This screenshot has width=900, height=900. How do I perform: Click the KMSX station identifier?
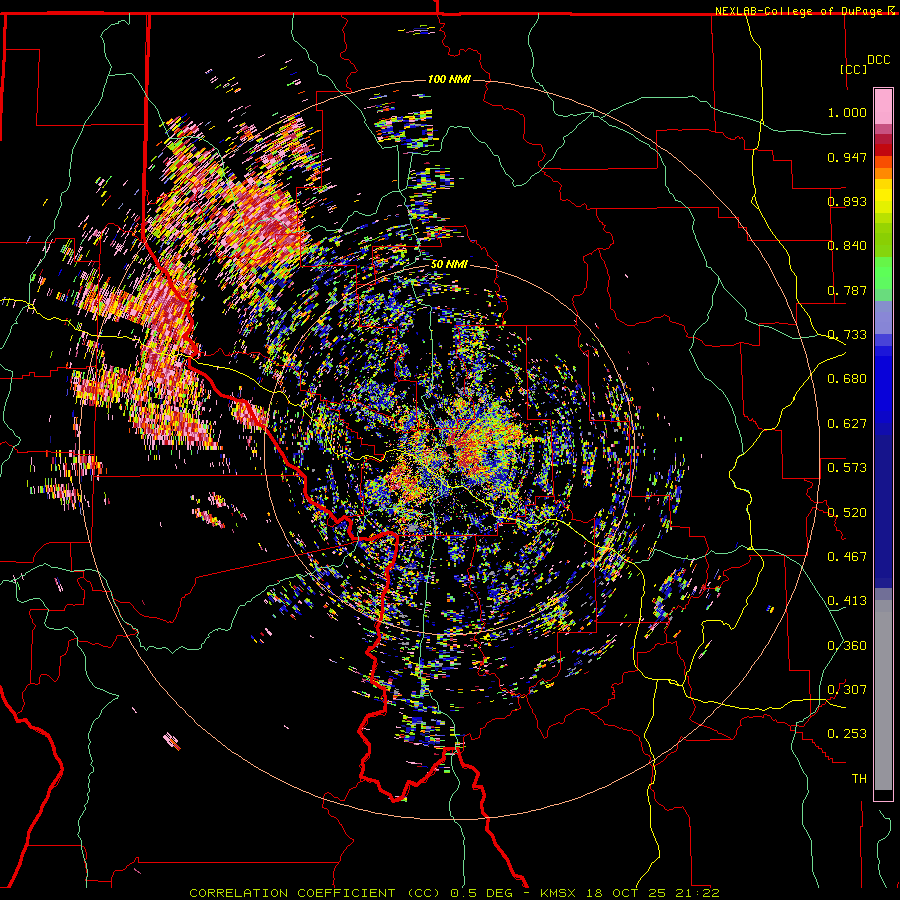559,893
